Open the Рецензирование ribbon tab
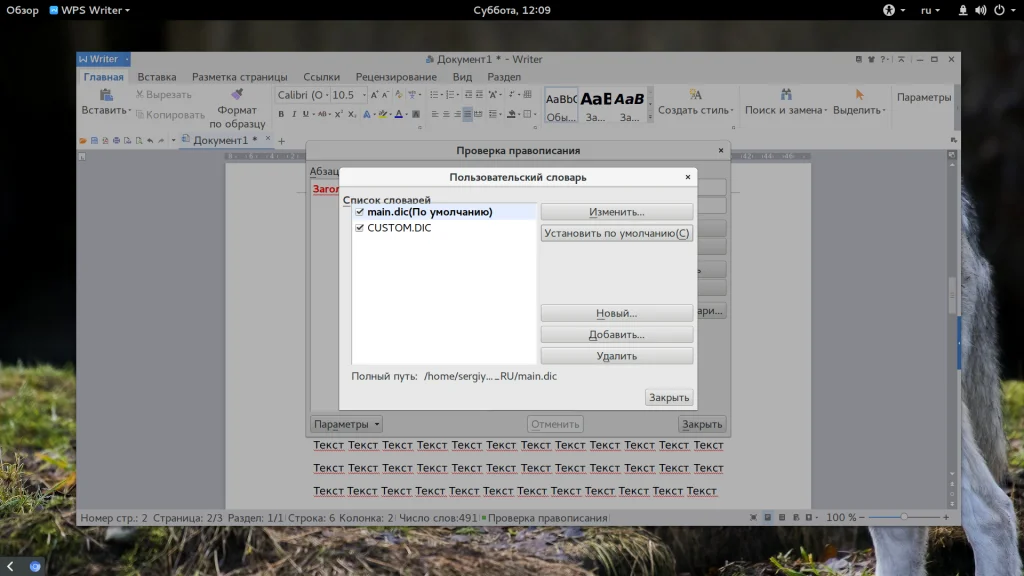Screen dimensions: 1024x576 coord(396,77)
